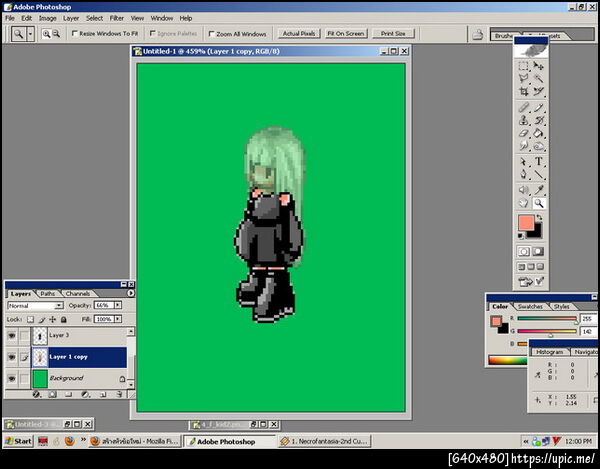This screenshot has width=600, height=469.
Task: Open the Fill slider arrow
Action: [x=118, y=319]
